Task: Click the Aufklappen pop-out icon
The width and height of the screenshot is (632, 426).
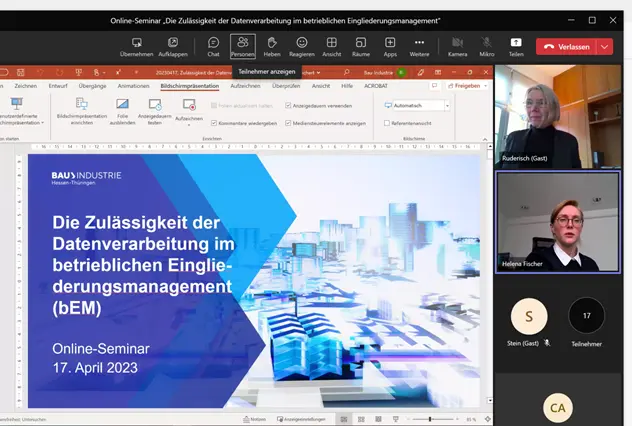Action: tap(173, 43)
